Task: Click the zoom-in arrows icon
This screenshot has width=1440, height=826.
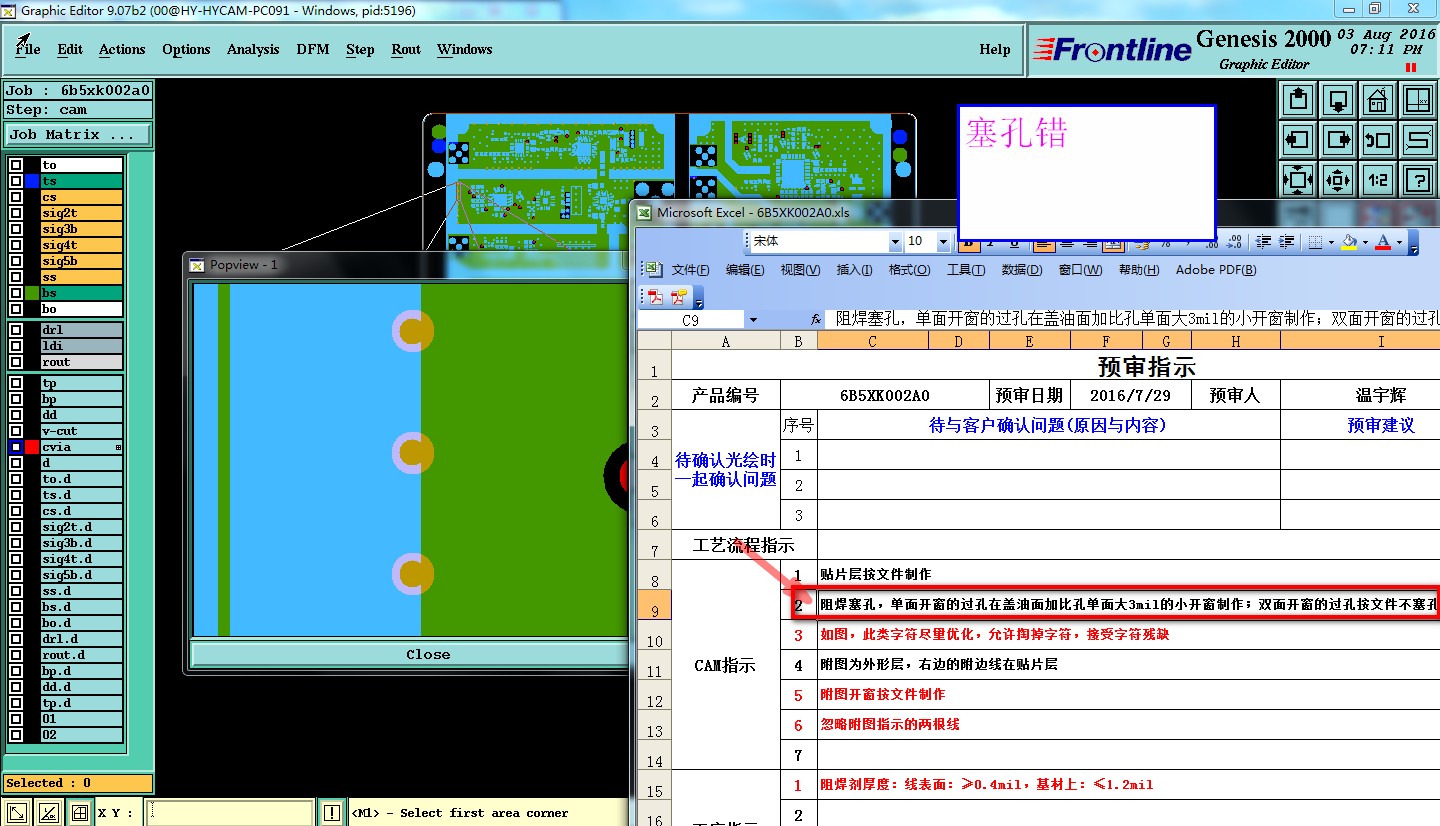Action: (1297, 180)
